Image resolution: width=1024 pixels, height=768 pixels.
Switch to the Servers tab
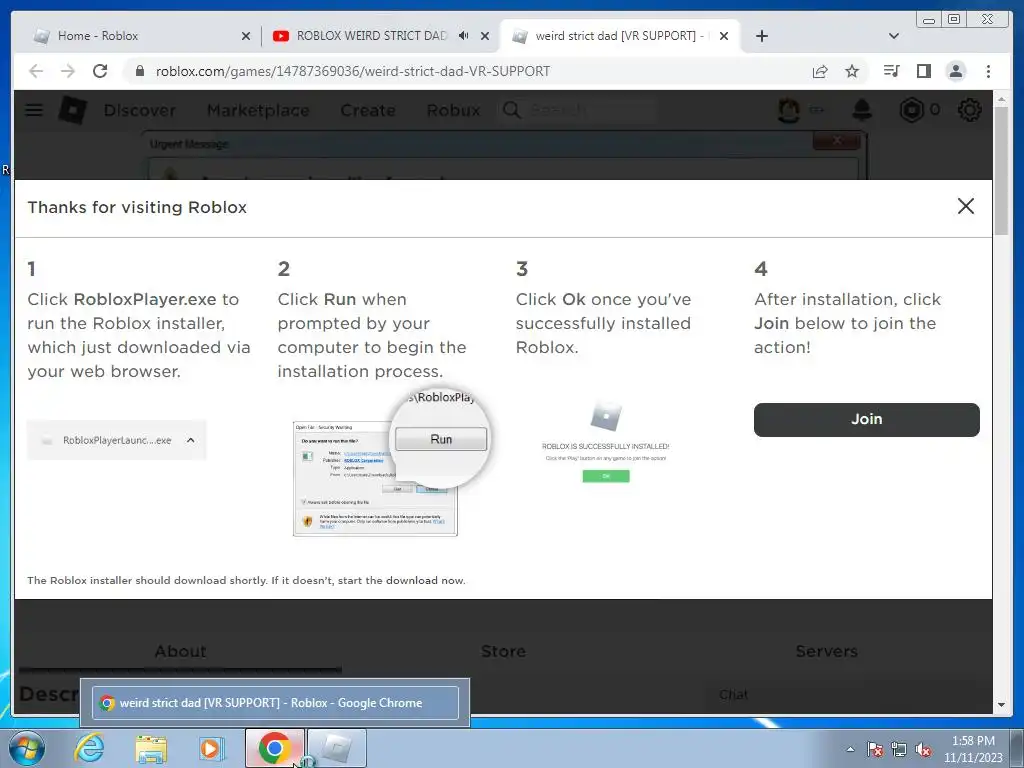[x=826, y=651]
